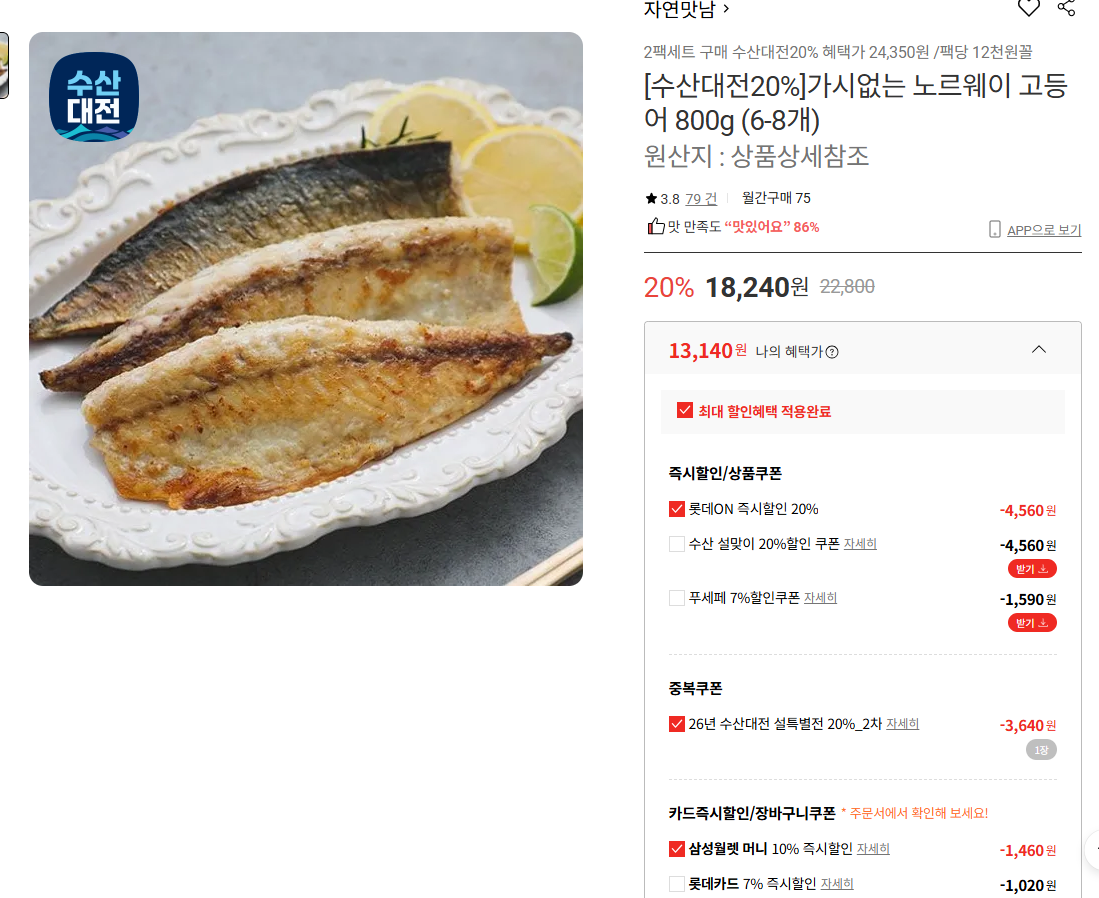Click the phone icon beside APP으로 보기
The image size is (1099, 898).
pyautogui.click(x=994, y=229)
